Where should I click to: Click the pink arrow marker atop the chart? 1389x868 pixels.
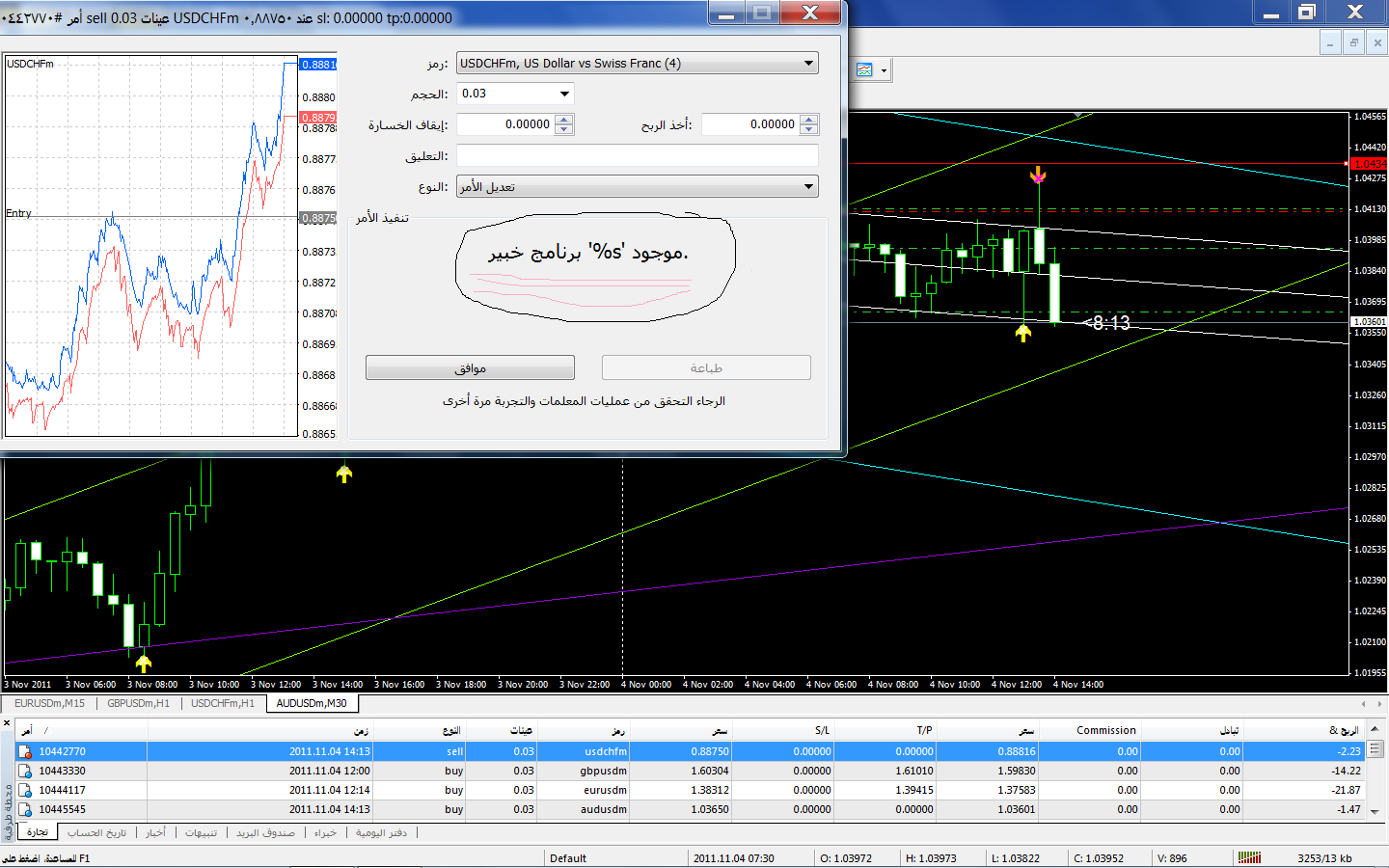coord(1038,175)
